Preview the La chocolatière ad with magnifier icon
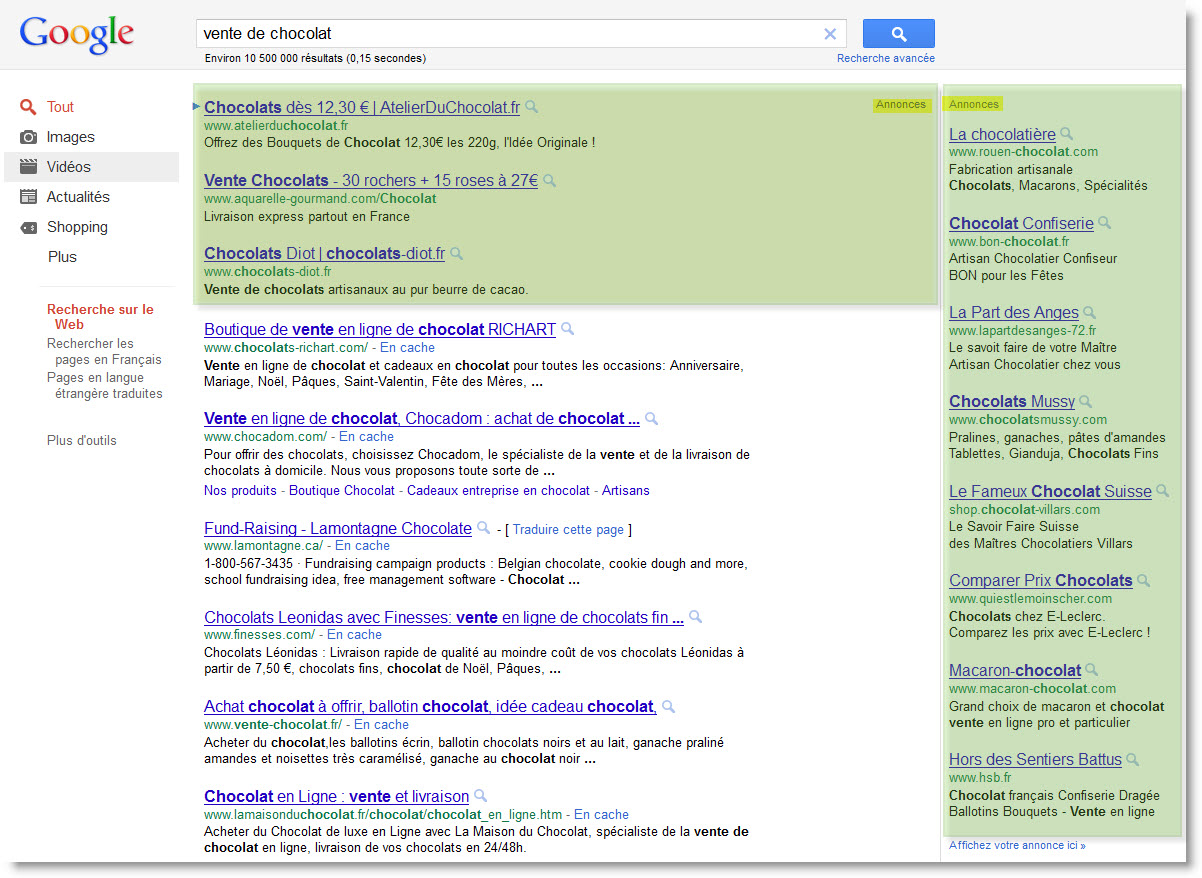The image size is (1202, 878). 1066,134
